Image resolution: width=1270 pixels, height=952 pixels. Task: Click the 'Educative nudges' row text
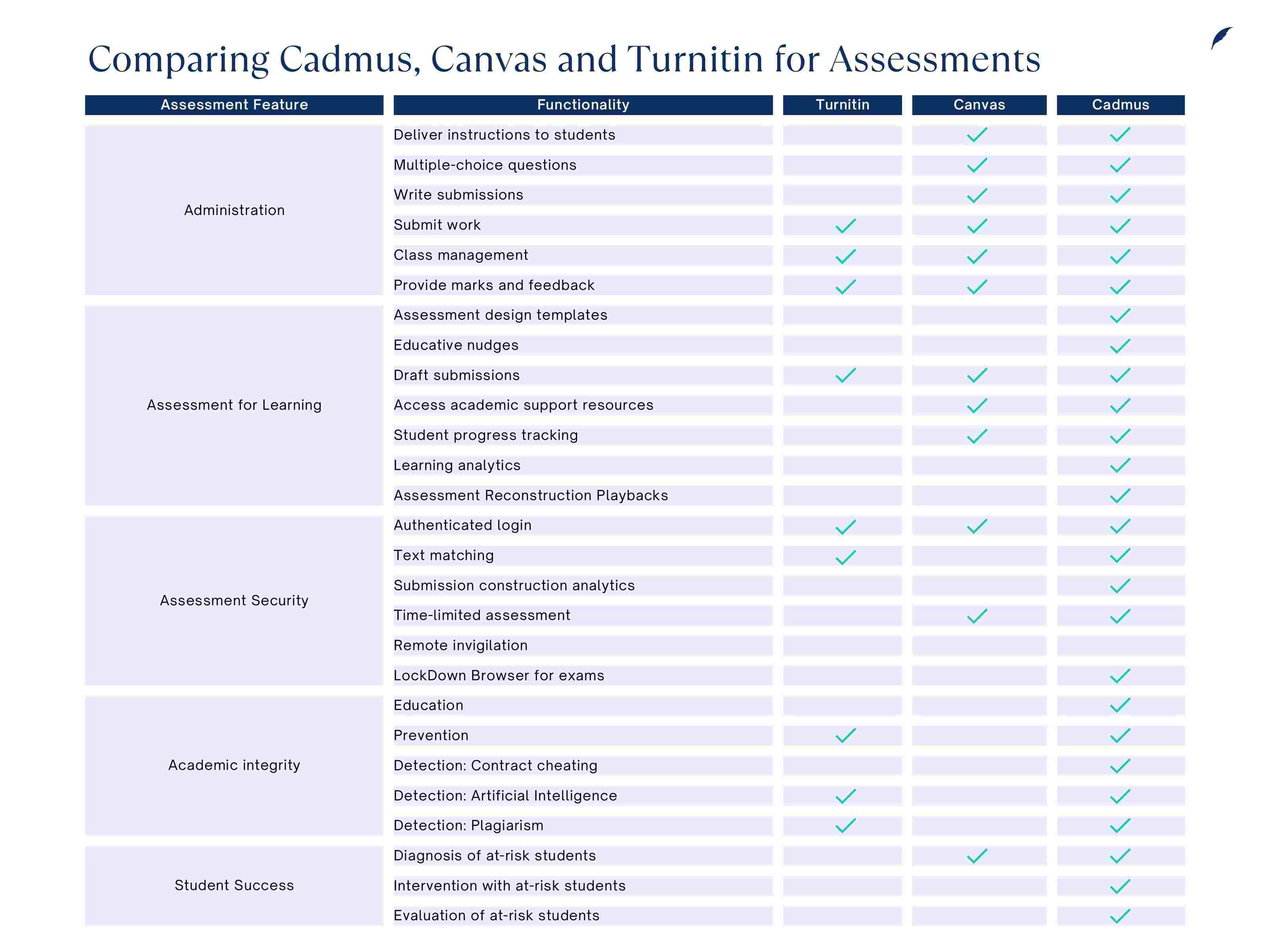point(456,345)
